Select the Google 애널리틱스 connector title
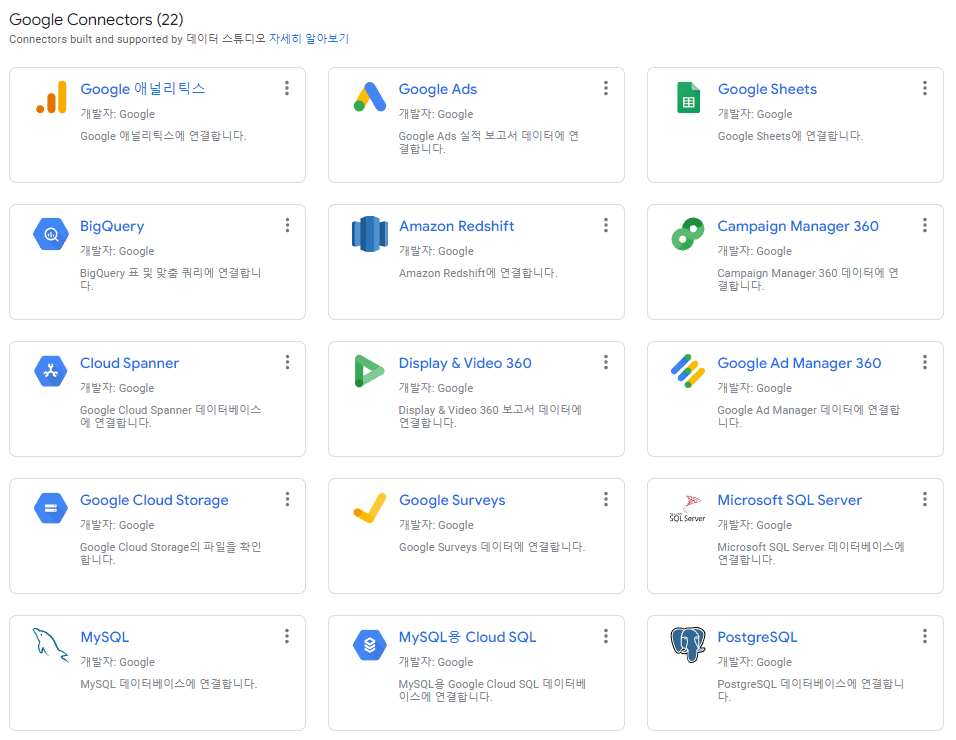This screenshot has height=740, width=956. [143, 89]
